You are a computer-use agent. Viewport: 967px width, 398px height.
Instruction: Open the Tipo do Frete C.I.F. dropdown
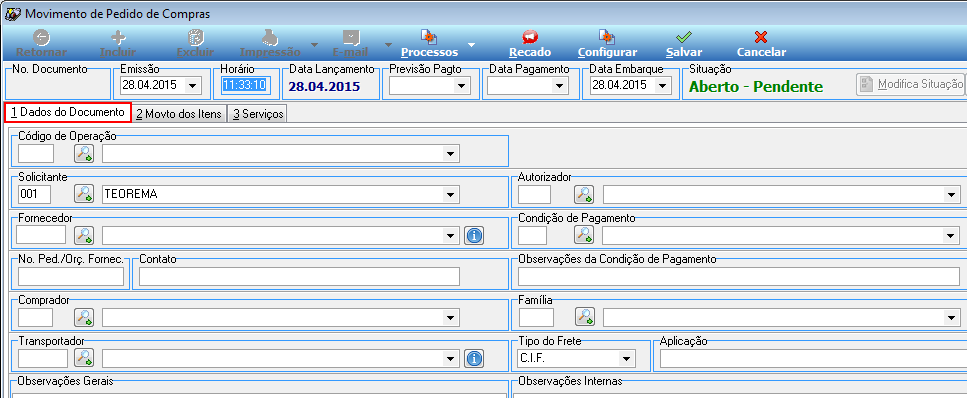click(627, 359)
